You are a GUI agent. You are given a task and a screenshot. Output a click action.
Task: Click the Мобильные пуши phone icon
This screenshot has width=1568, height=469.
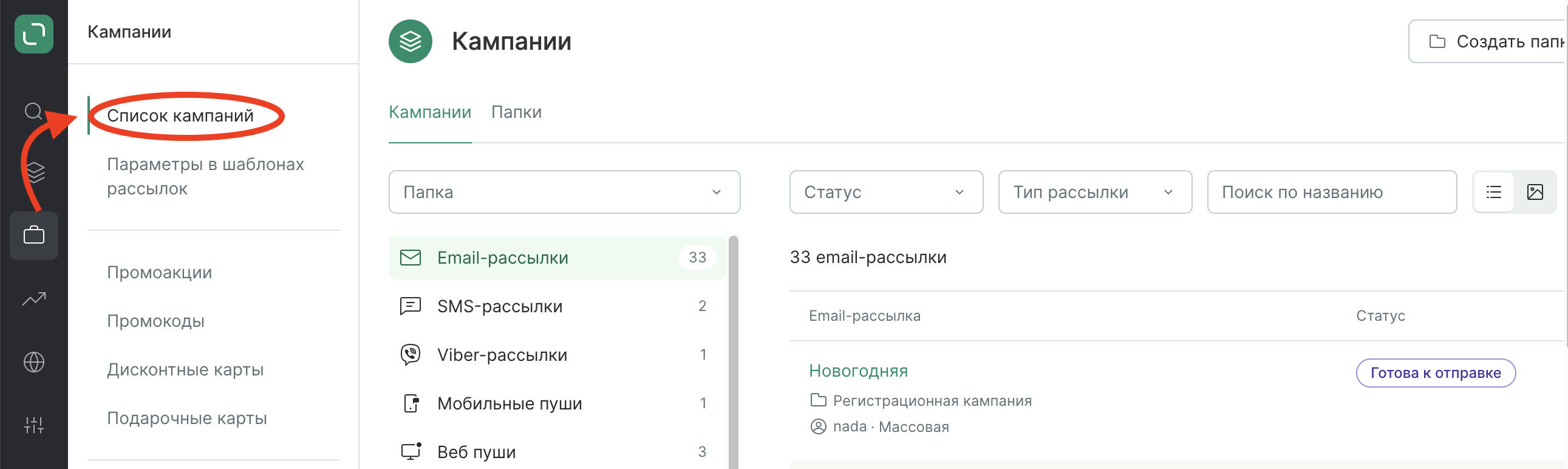point(412,403)
